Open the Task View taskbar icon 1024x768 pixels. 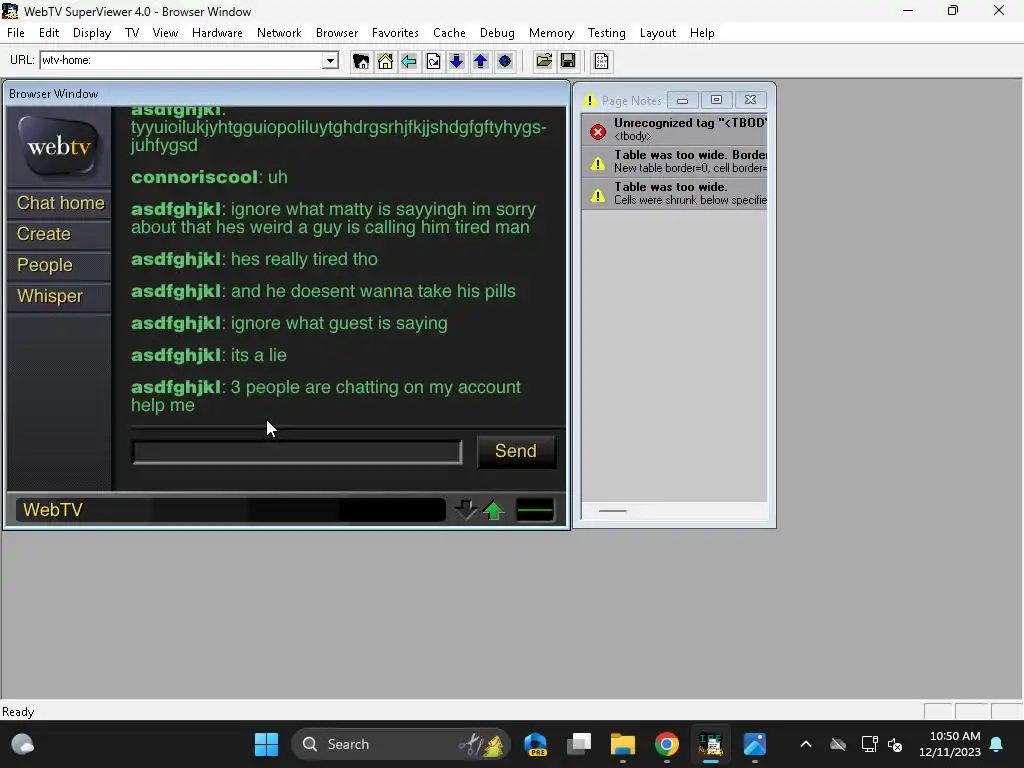pyautogui.click(x=579, y=744)
